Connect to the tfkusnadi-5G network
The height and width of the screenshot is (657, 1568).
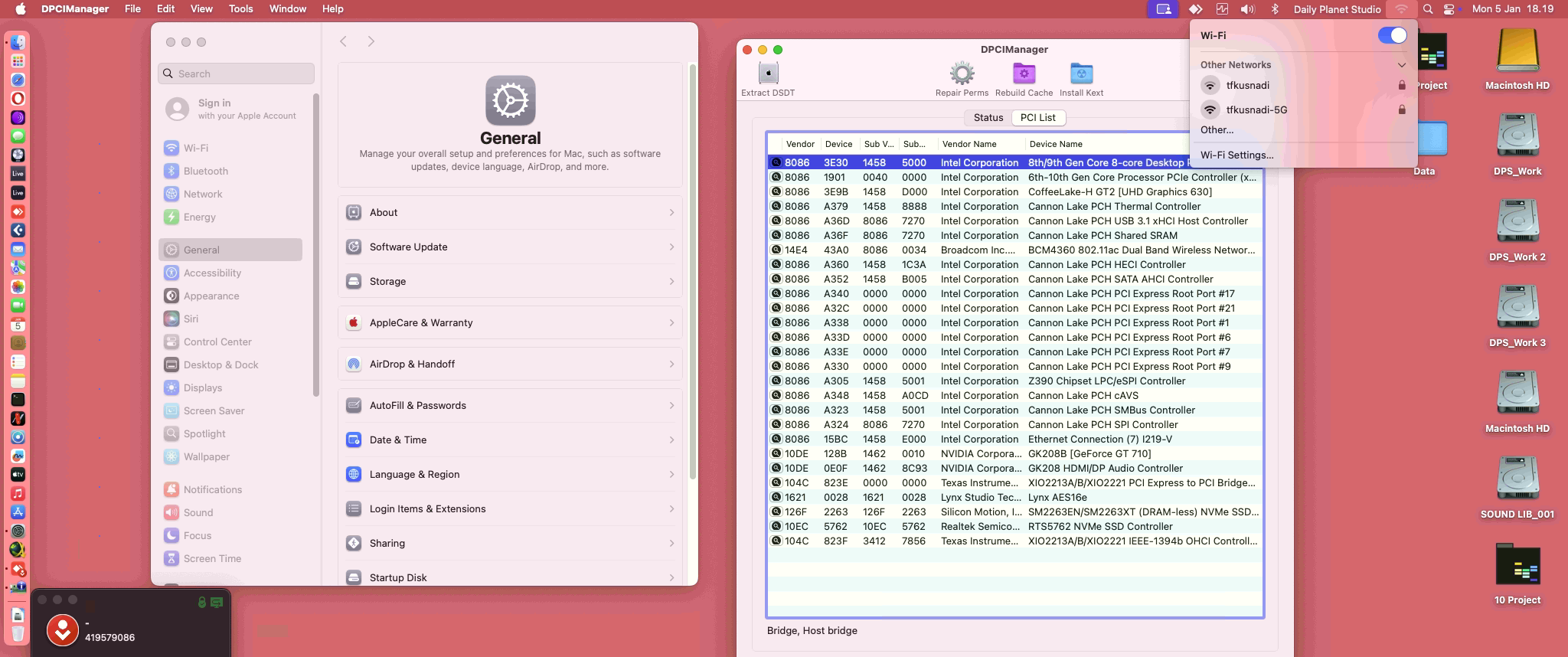1303,110
